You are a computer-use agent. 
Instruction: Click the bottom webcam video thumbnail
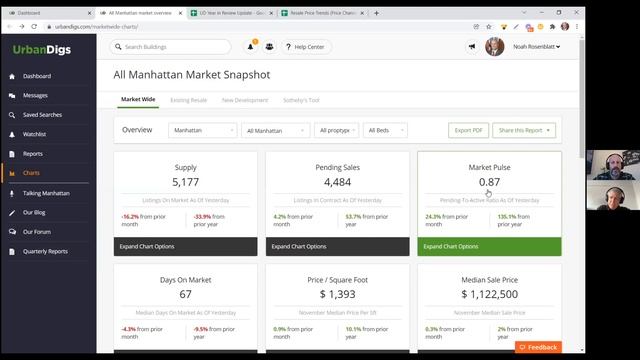[613, 195]
